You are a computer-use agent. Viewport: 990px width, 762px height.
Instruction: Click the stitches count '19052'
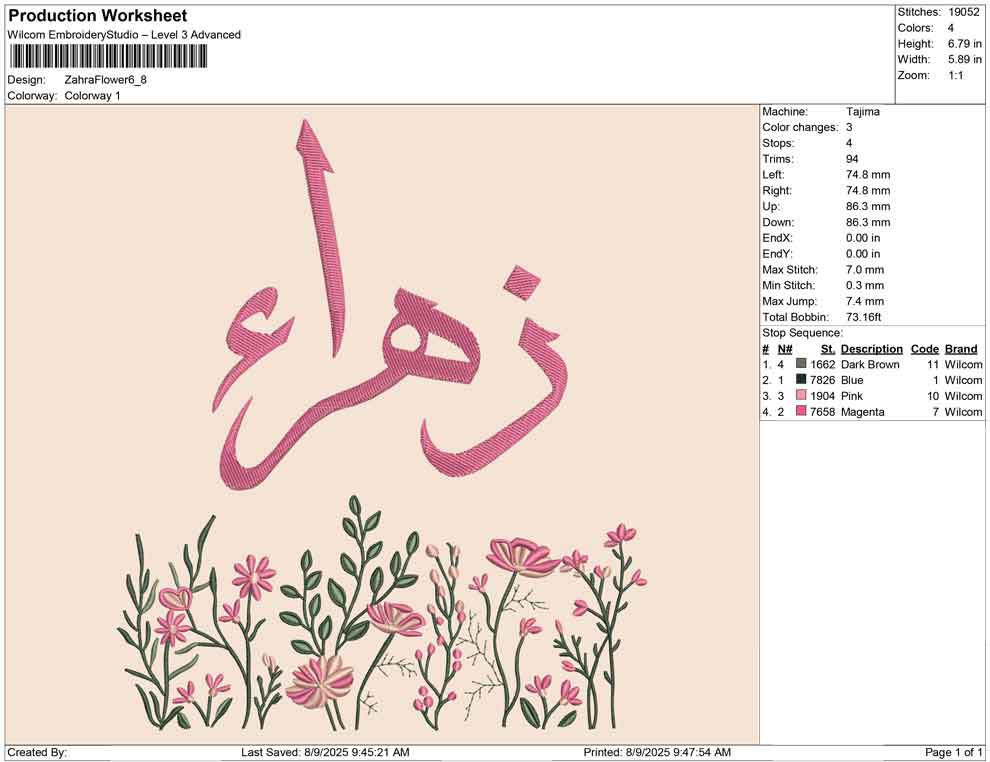click(x=964, y=12)
